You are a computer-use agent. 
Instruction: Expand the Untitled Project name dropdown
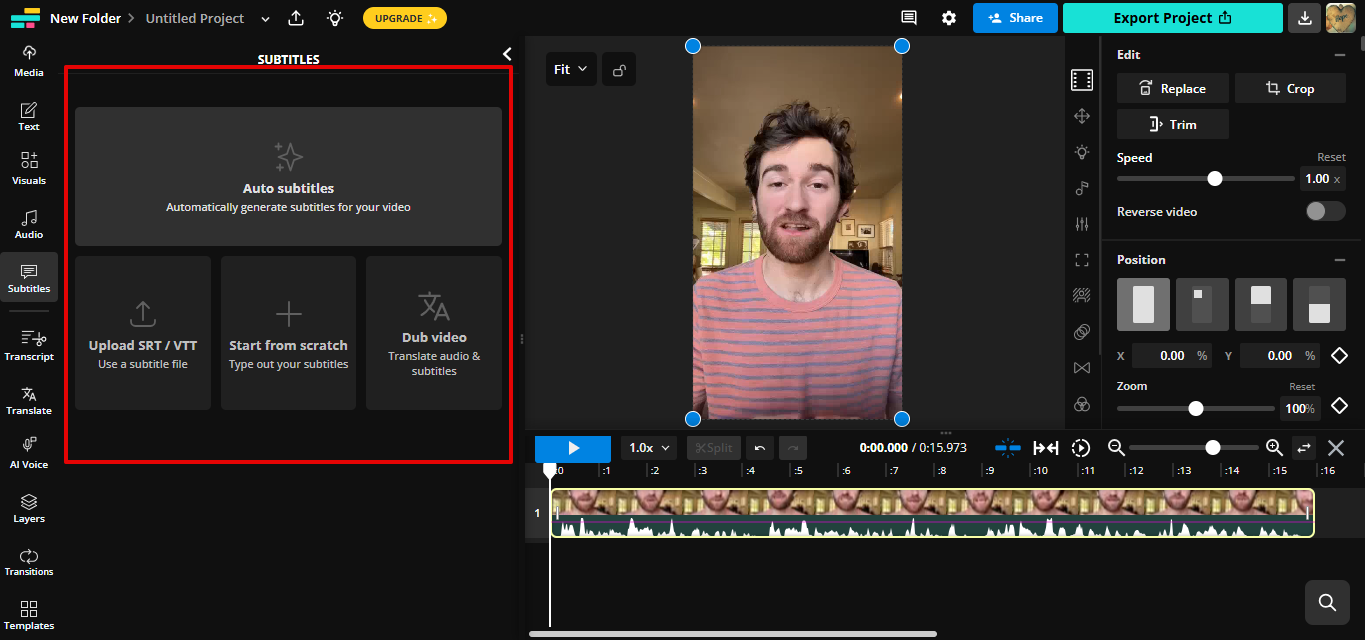tap(264, 18)
